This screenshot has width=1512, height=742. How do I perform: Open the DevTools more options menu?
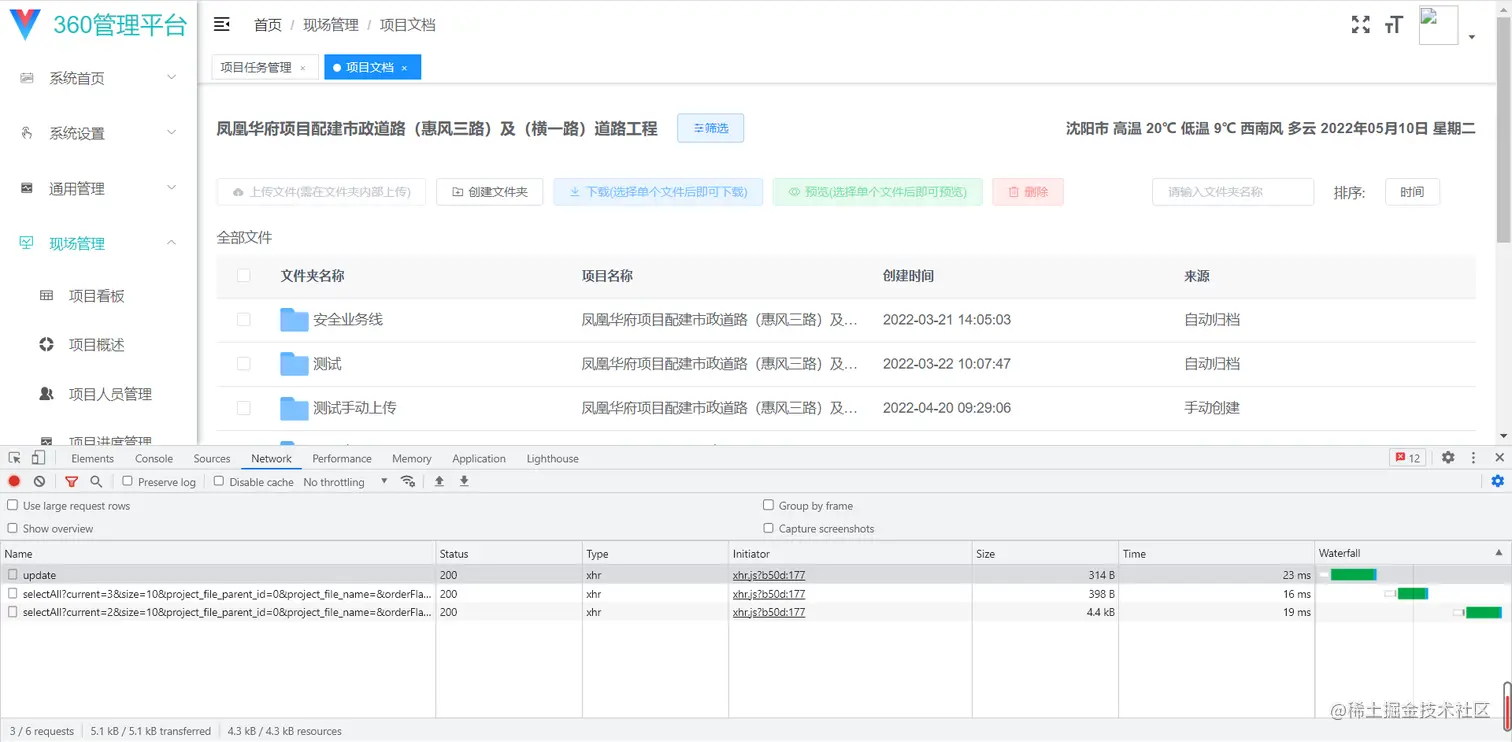[1473, 458]
